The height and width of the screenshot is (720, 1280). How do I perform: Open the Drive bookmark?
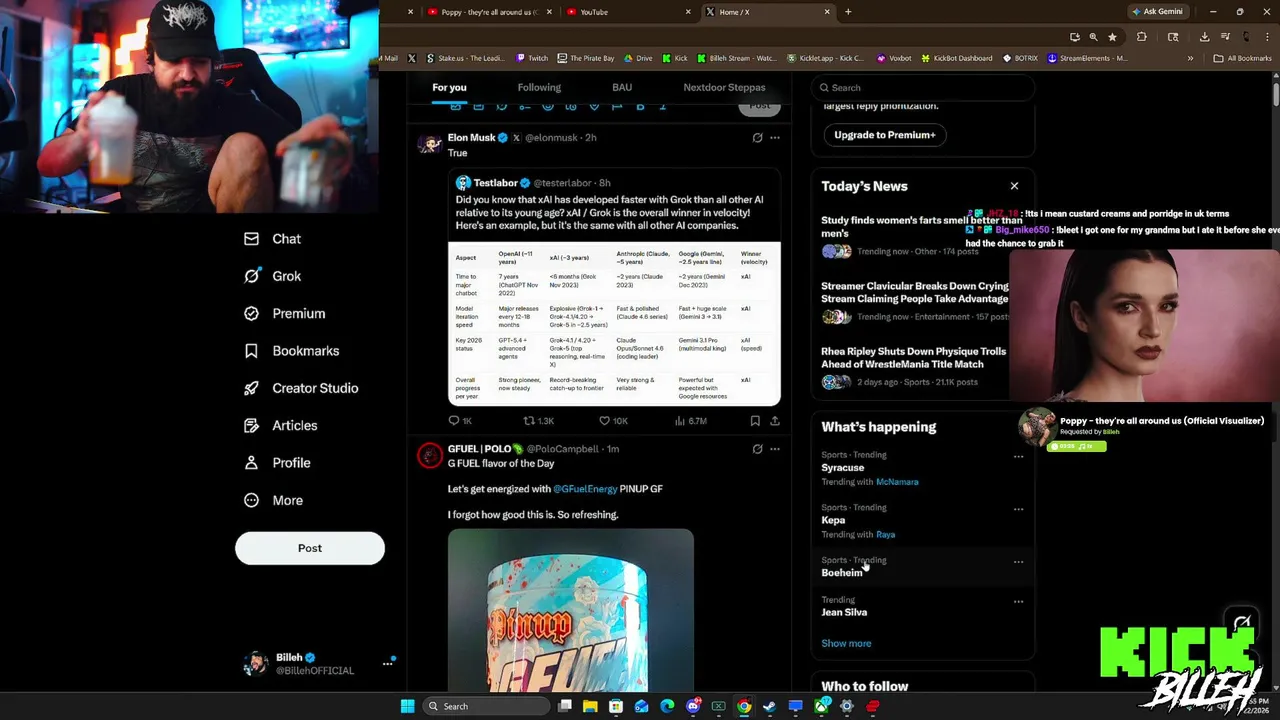point(638,58)
